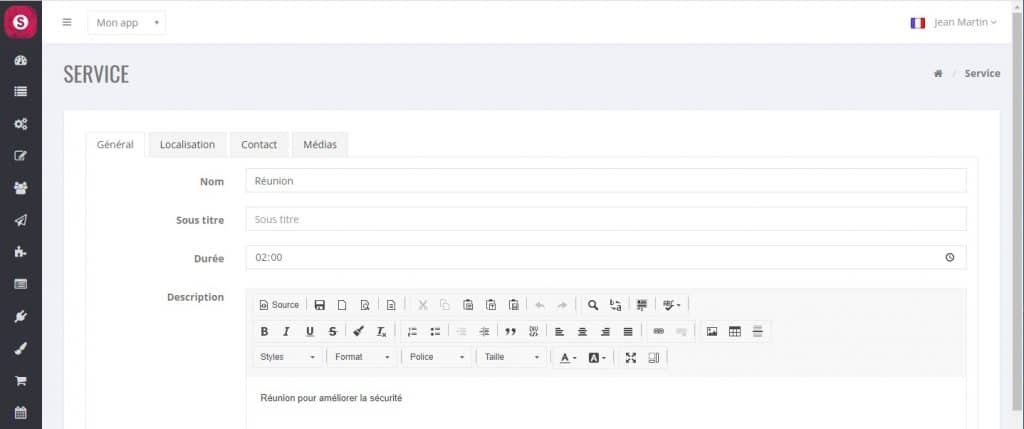Open the background color picker

pos(597,358)
